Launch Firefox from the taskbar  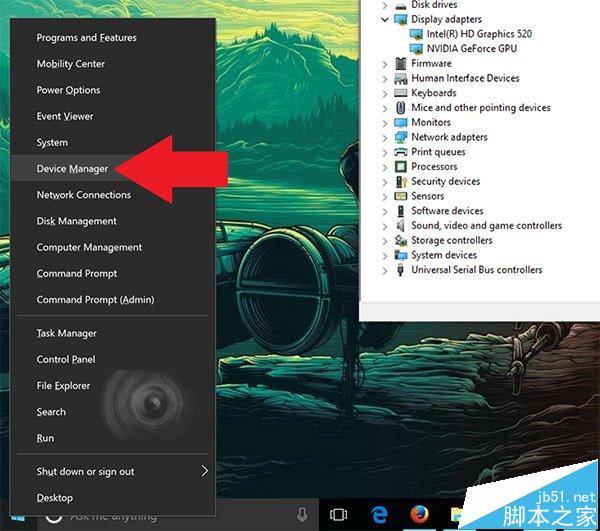pyautogui.click(x=419, y=515)
